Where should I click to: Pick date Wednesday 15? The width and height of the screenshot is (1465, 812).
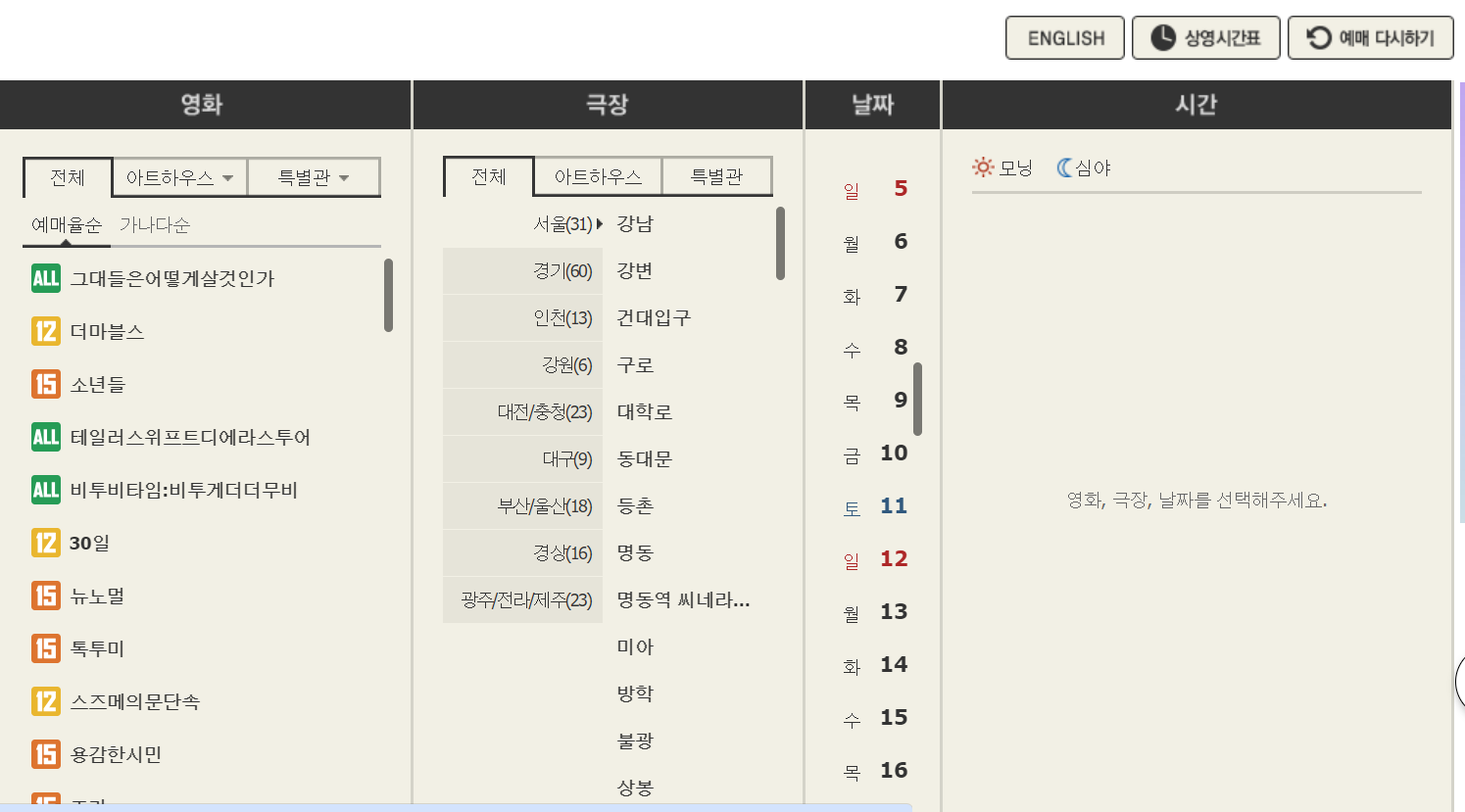875,717
